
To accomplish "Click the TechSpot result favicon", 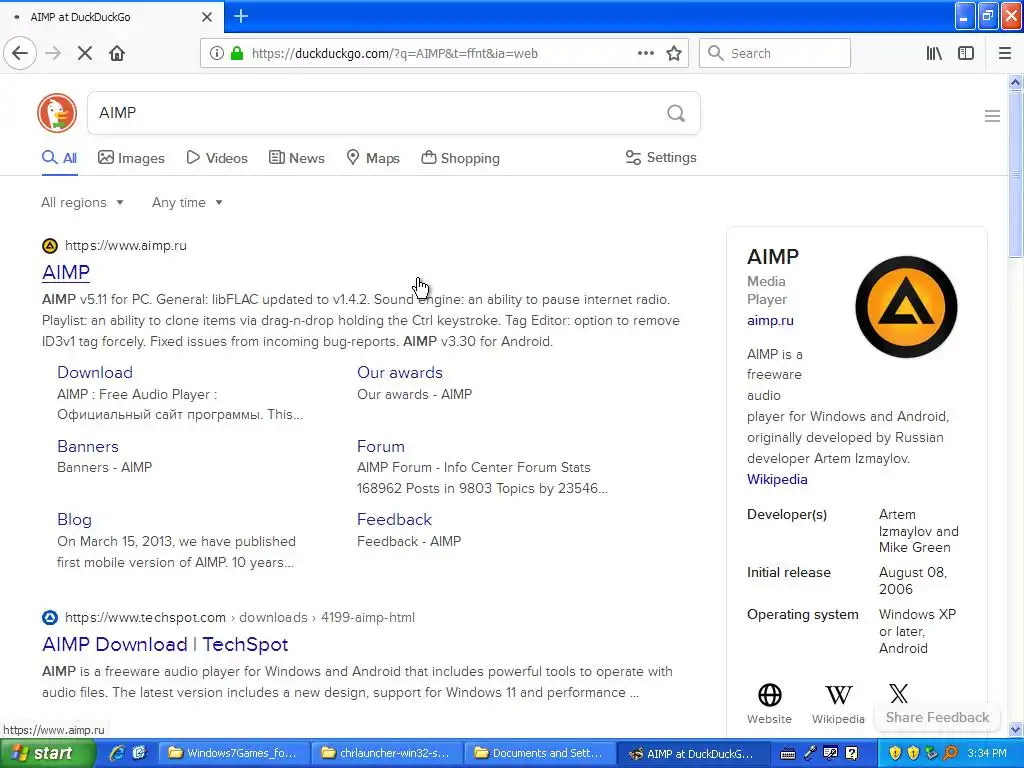I will [x=50, y=617].
